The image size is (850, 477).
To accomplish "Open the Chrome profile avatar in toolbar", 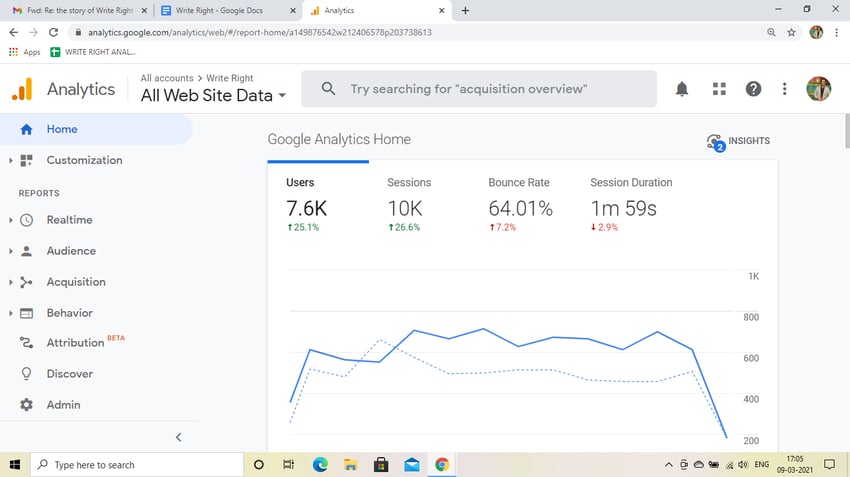I will pyautogui.click(x=816, y=33).
